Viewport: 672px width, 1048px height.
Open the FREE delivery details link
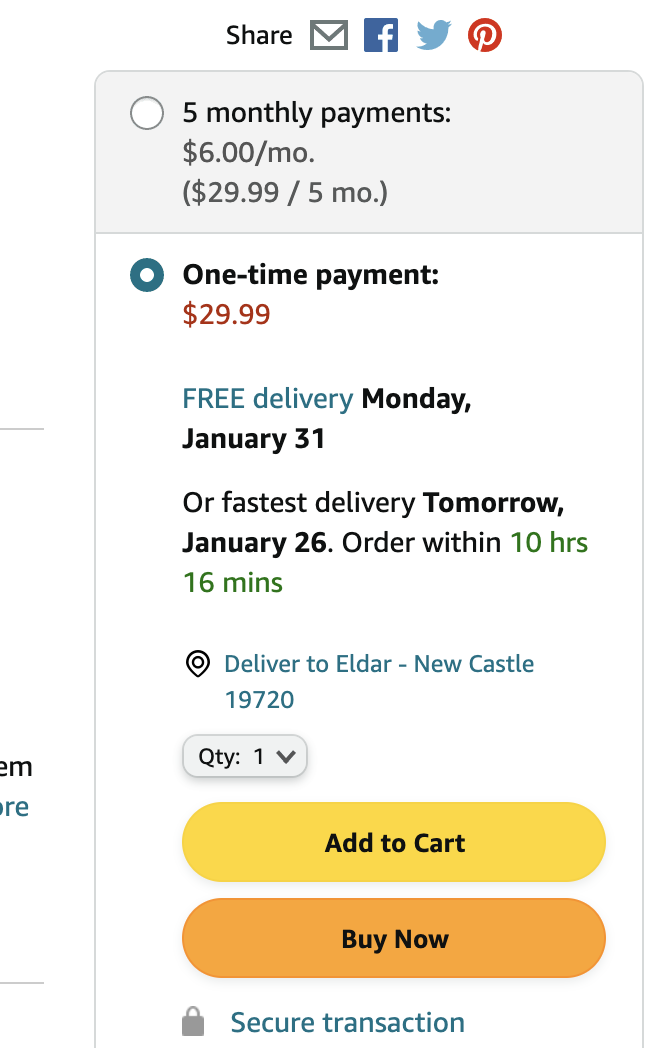(267, 399)
